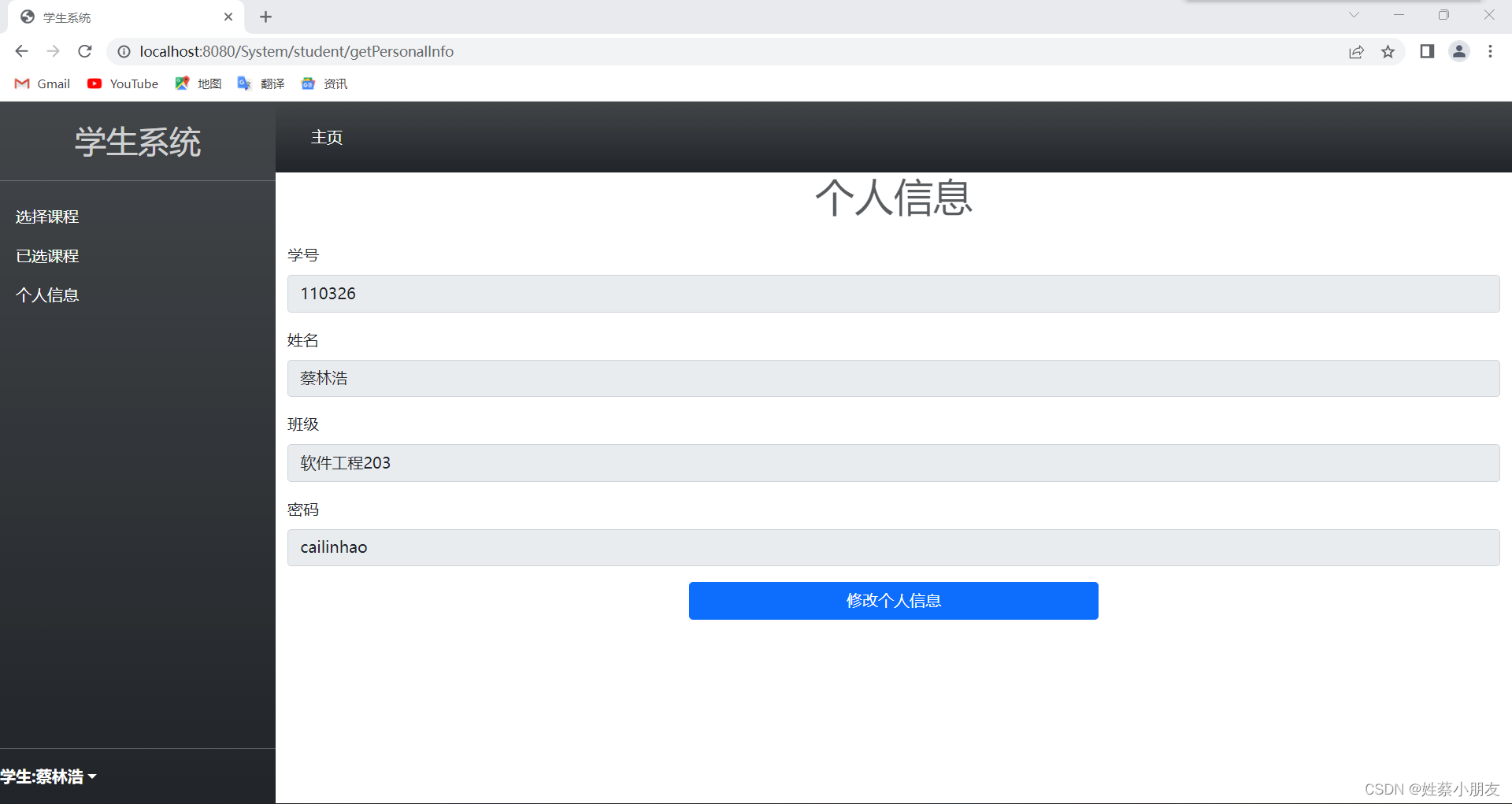Expand the 学生:蔡林浩 user dropdown
Screen dimensions: 1512x804
tap(48, 776)
